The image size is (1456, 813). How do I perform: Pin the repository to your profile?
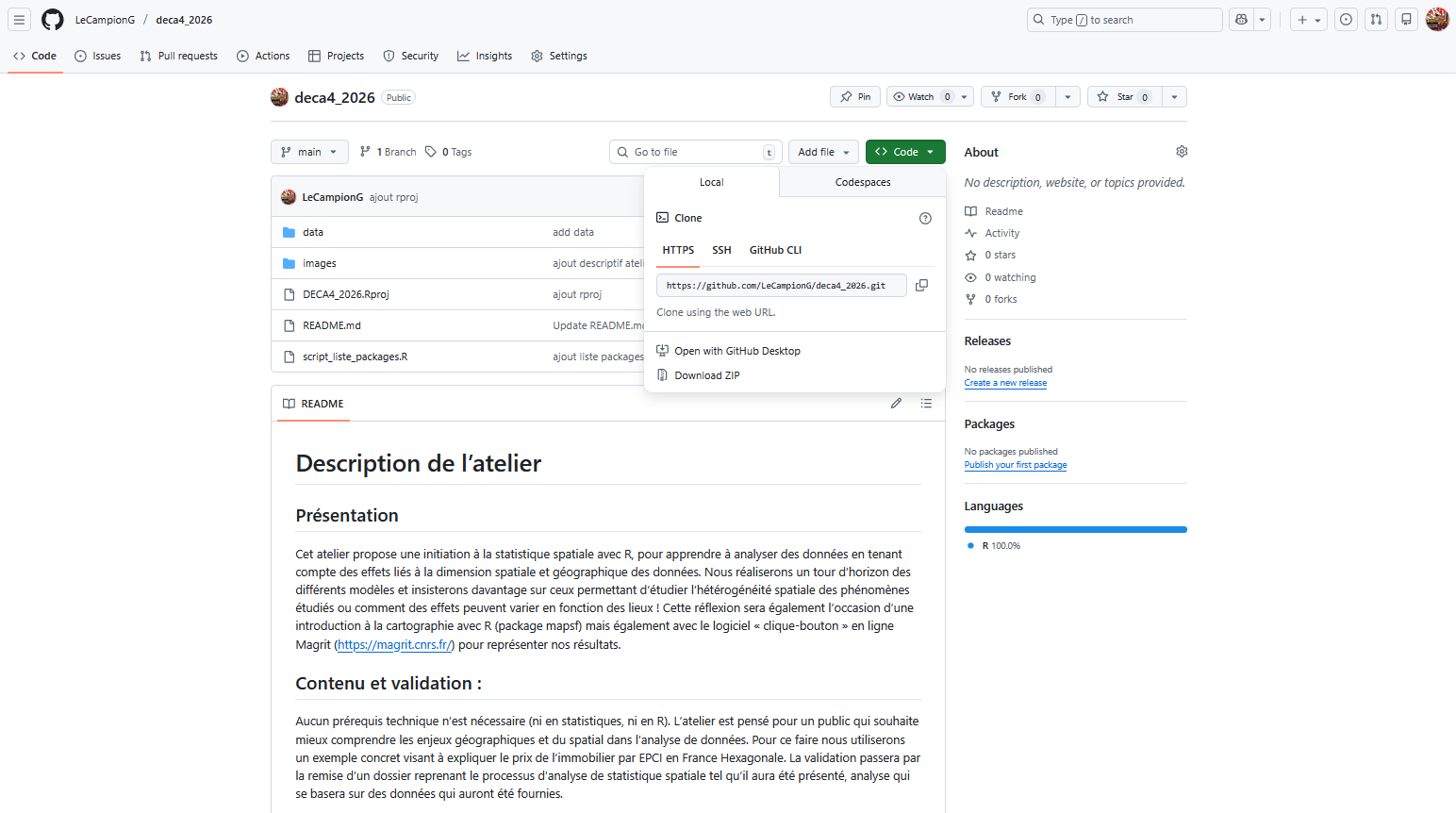pyautogui.click(x=855, y=97)
